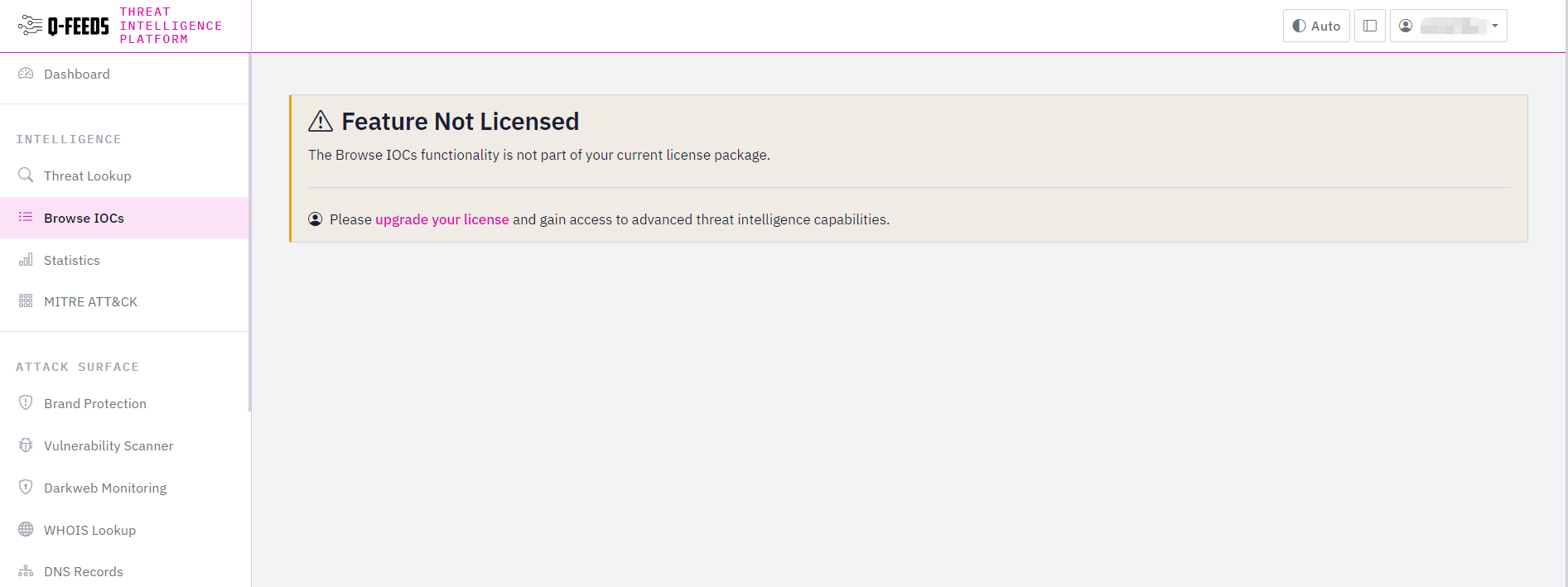Click the Brand Protection shield icon
1568x587 pixels.
26,402
